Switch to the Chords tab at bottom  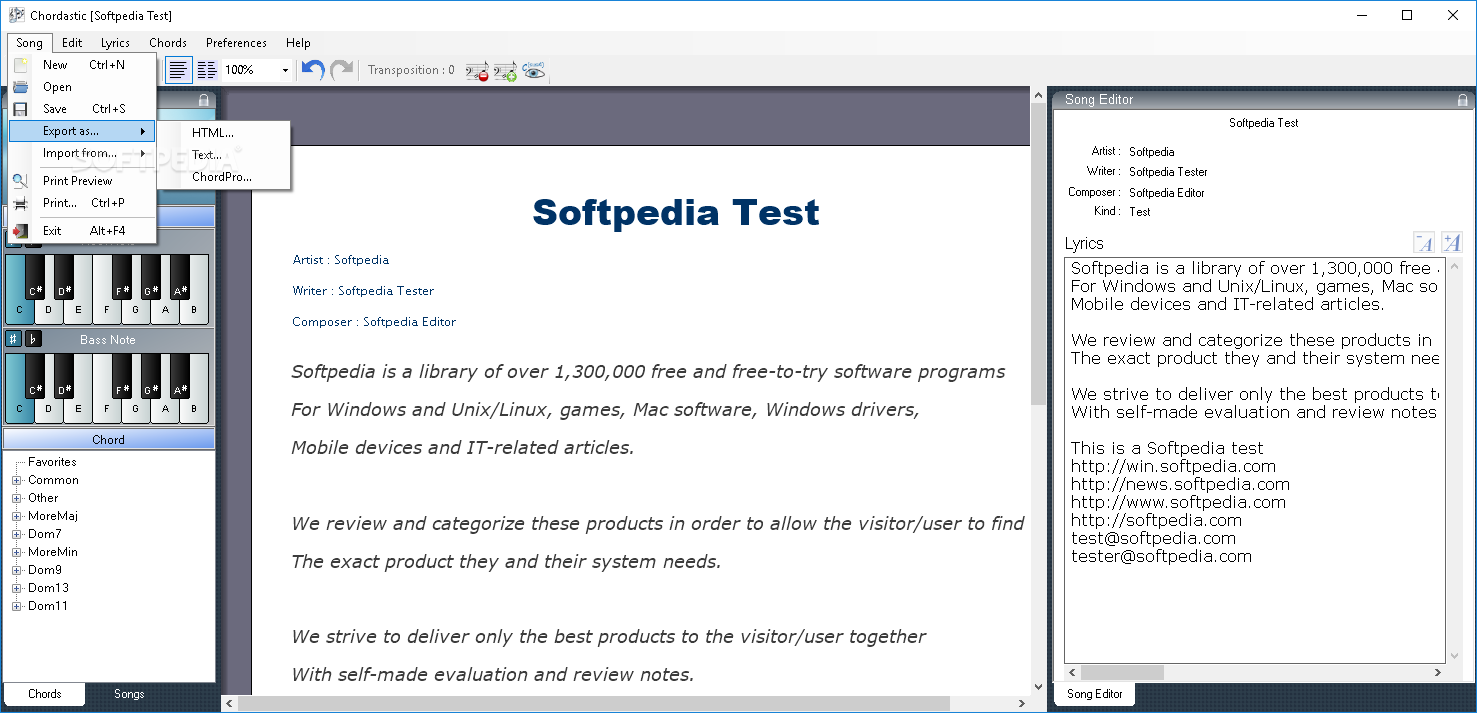[x=45, y=694]
